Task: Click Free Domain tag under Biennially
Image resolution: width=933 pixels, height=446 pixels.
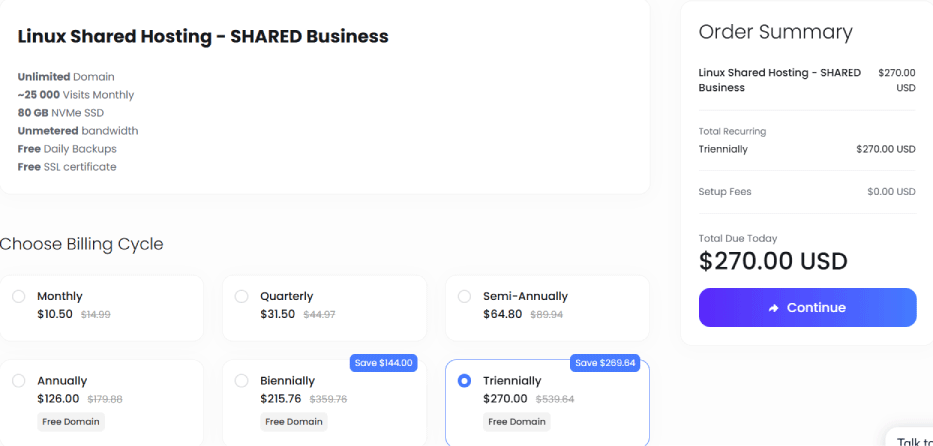Action: pos(295,422)
